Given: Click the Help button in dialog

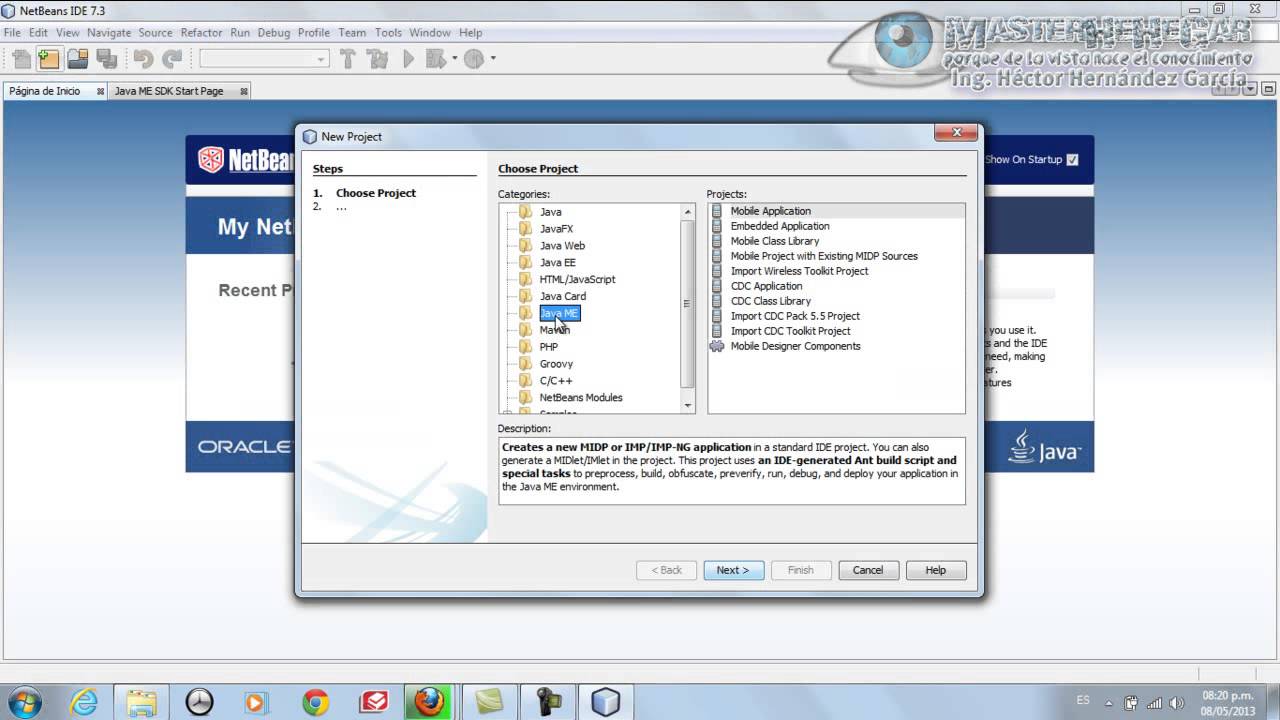Looking at the screenshot, I should (936, 570).
